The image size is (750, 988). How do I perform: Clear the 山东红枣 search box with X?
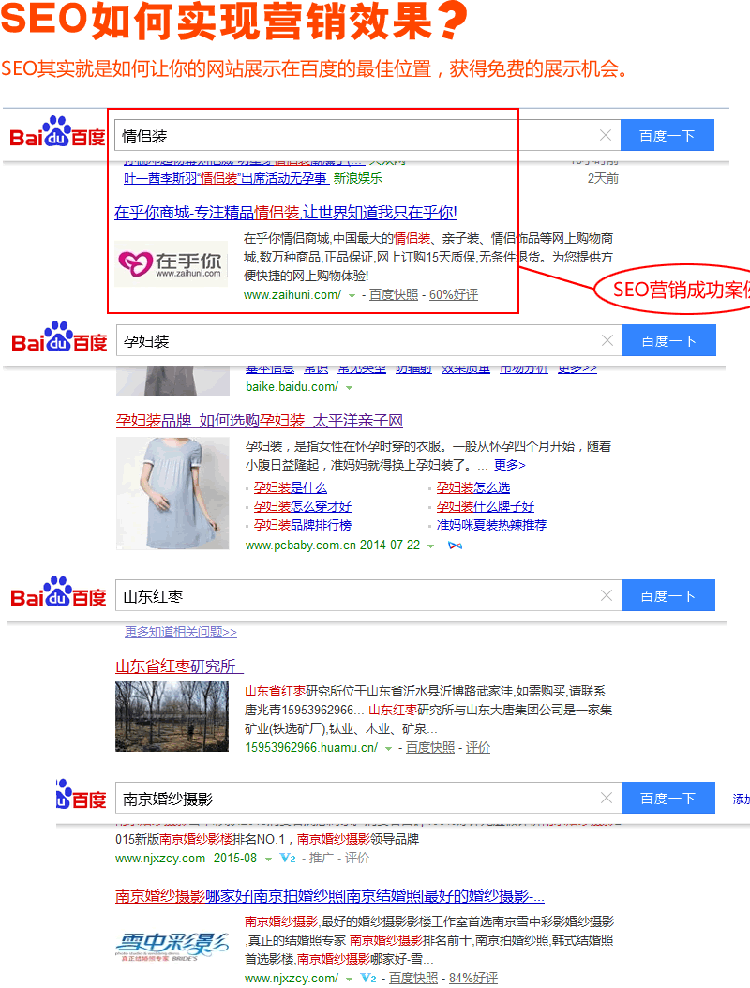[x=606, y=595]
